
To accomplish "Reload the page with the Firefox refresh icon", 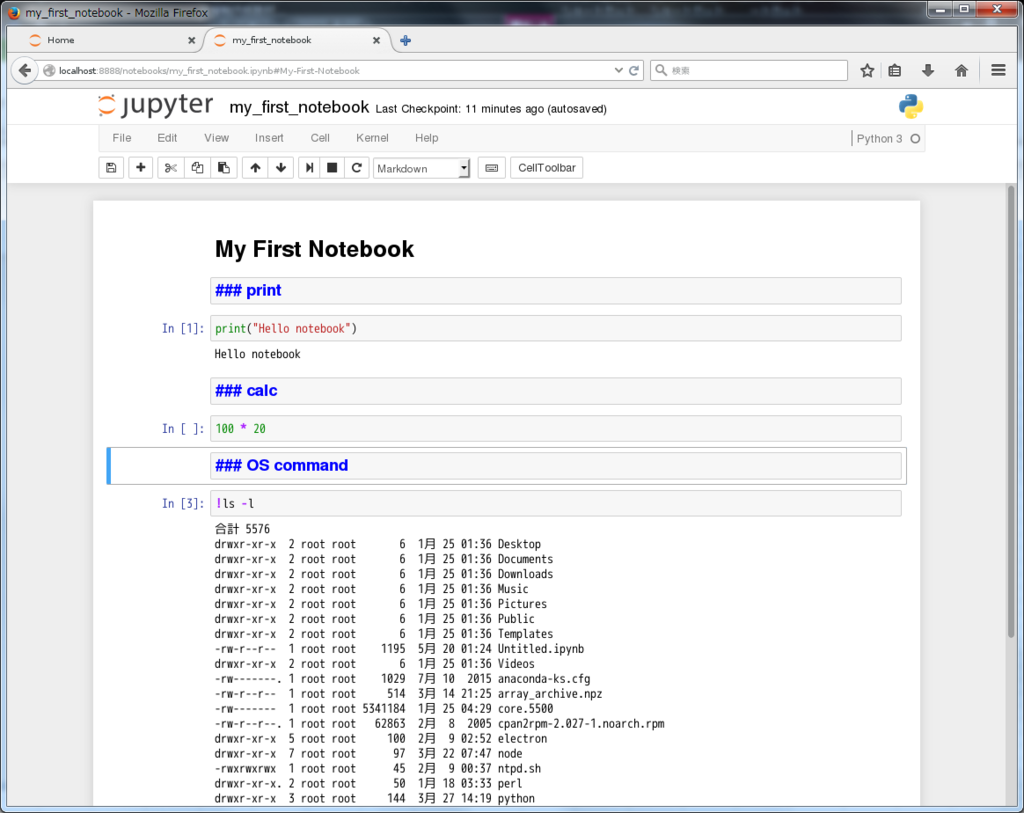I will (633, 71).
